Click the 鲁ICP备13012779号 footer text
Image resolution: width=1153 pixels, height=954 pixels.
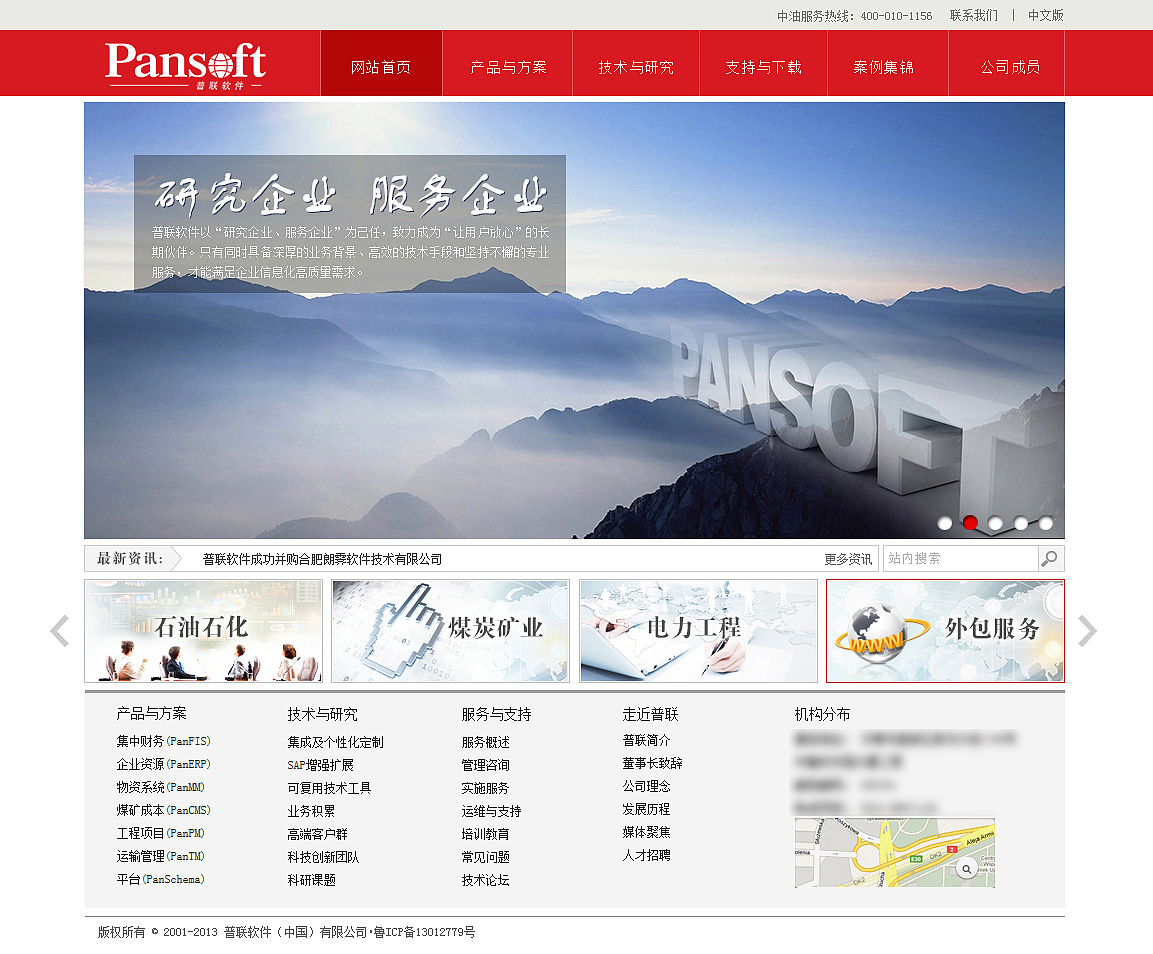[424, 932]
